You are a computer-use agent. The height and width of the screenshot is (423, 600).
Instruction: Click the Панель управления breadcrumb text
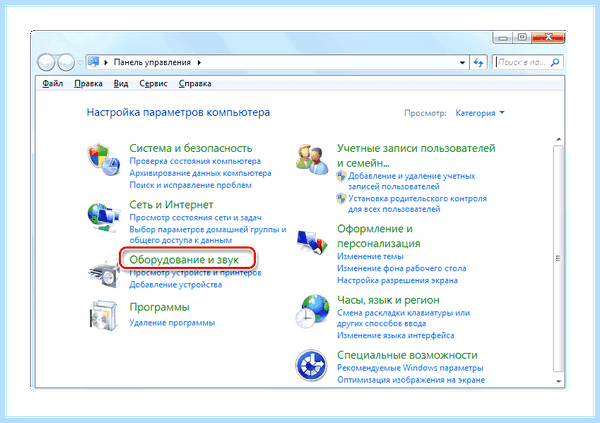point(152,62)
